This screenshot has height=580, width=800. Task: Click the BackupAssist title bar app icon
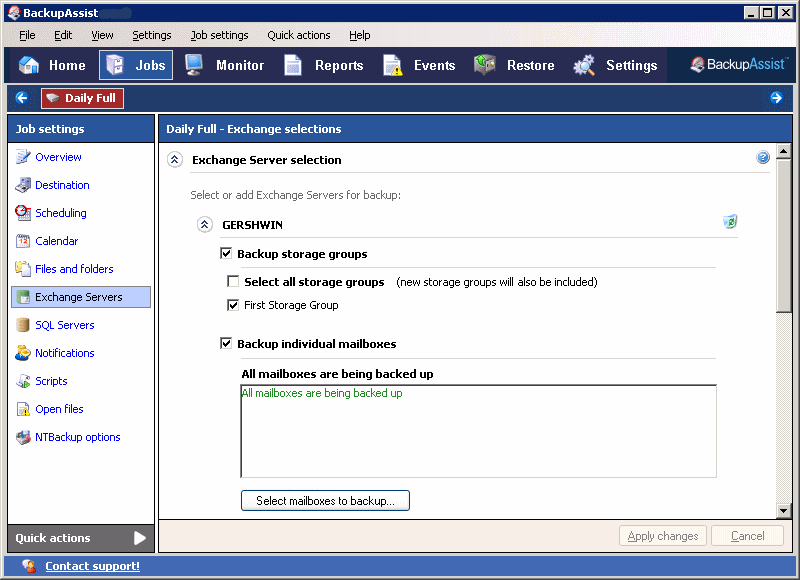(x=14, y=13)
